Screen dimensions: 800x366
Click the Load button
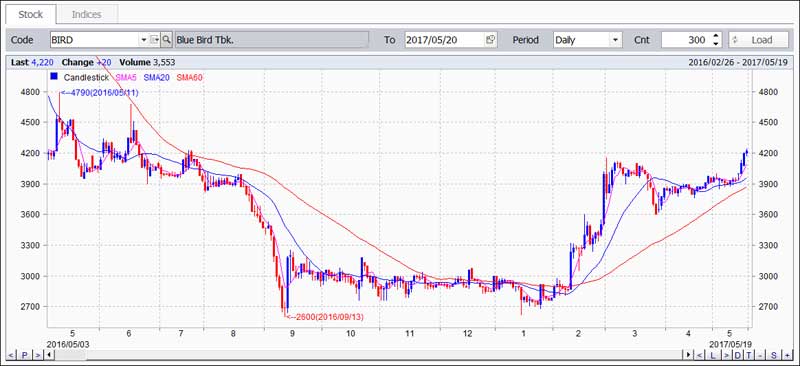point(758,39)
